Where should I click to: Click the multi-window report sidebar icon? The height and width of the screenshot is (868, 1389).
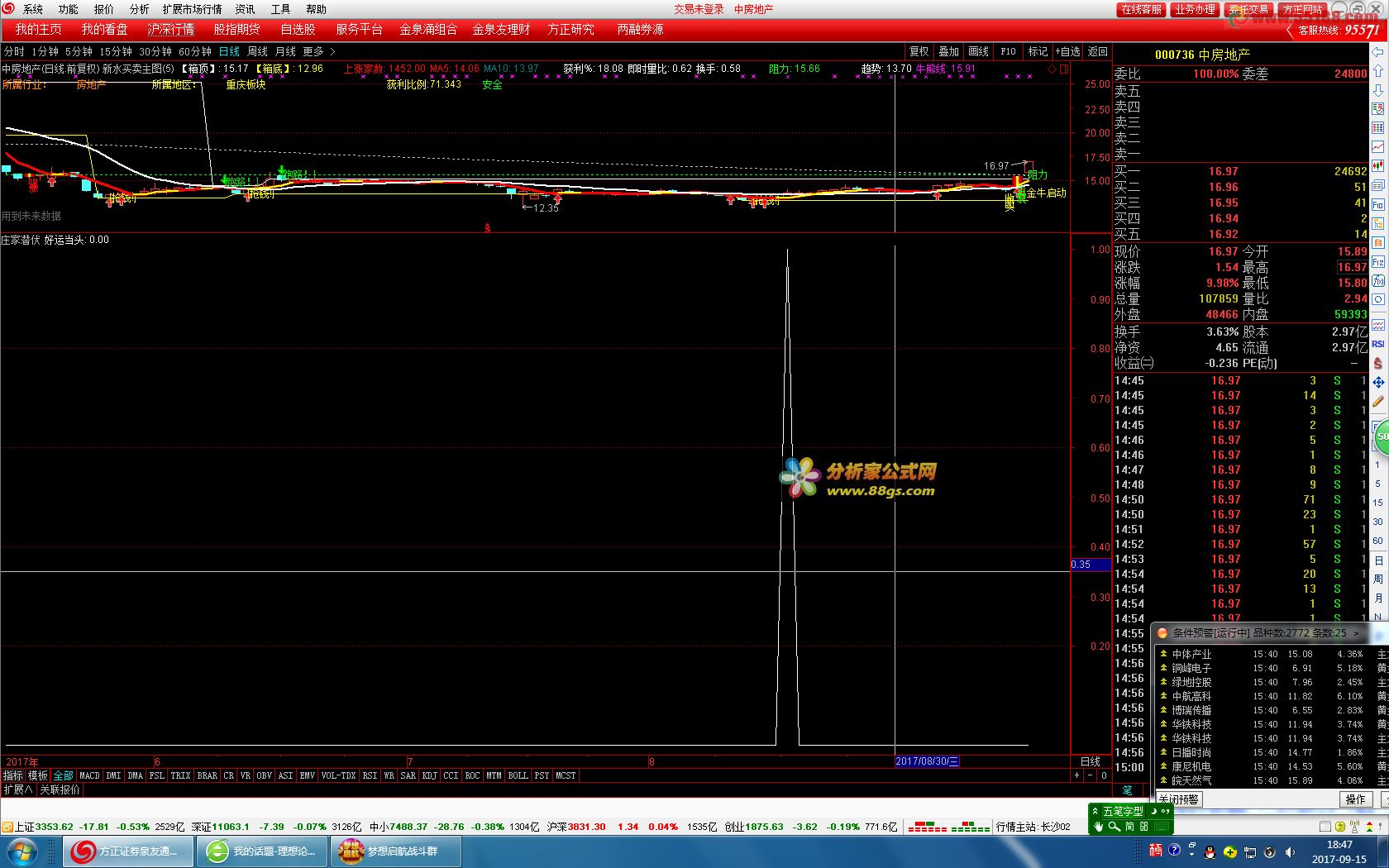1378,185
